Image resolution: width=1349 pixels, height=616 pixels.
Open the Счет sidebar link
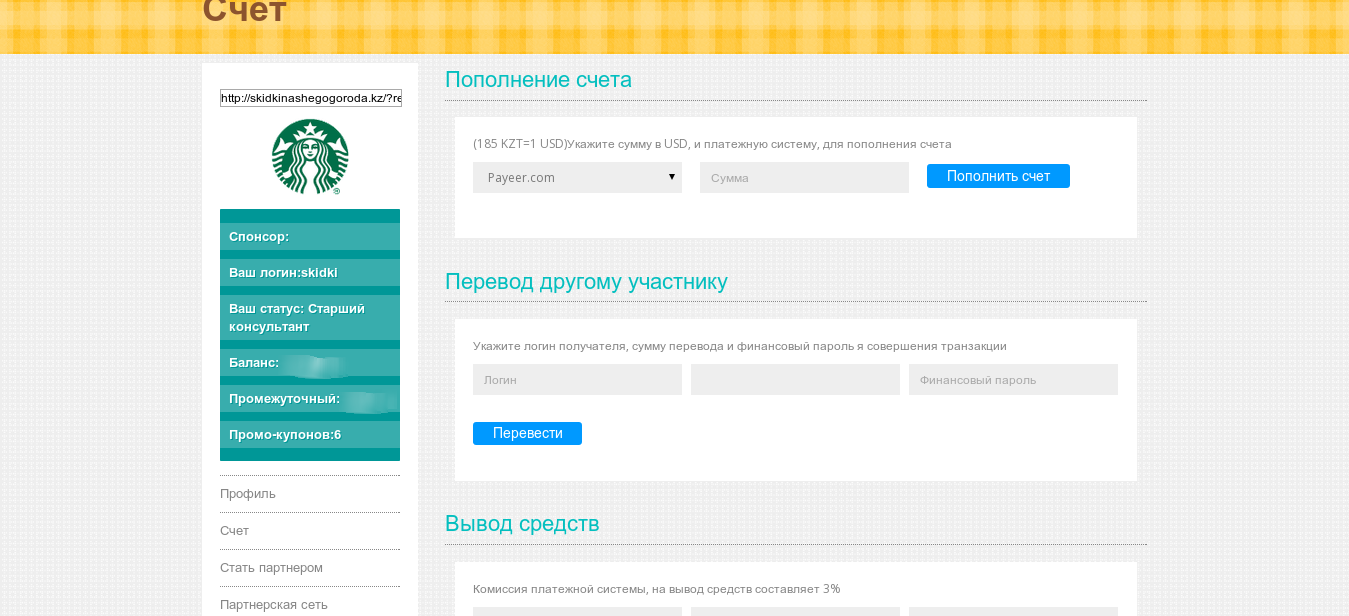click(x=235, y=531)
